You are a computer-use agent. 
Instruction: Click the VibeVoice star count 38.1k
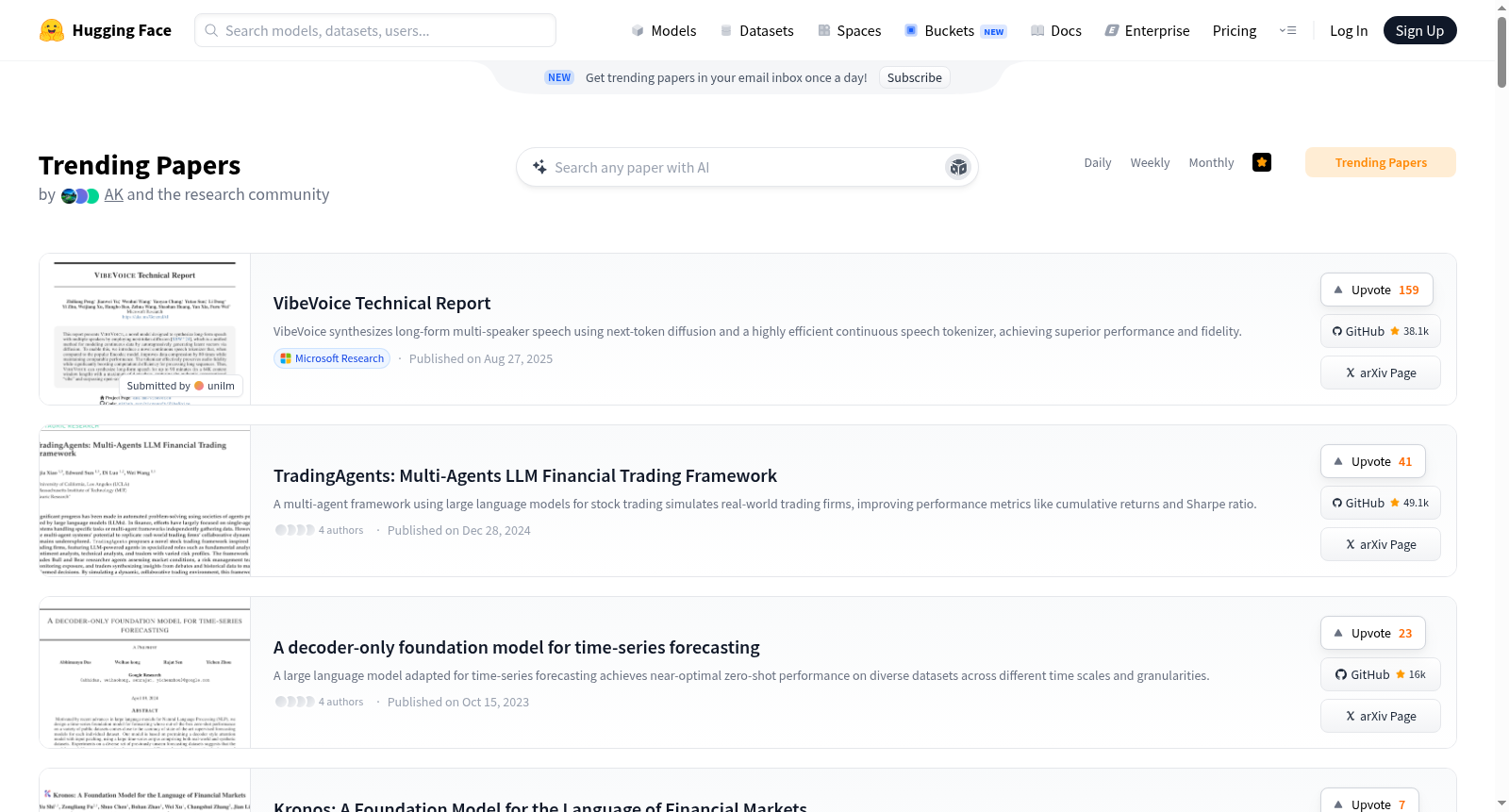click(1410, 331)
